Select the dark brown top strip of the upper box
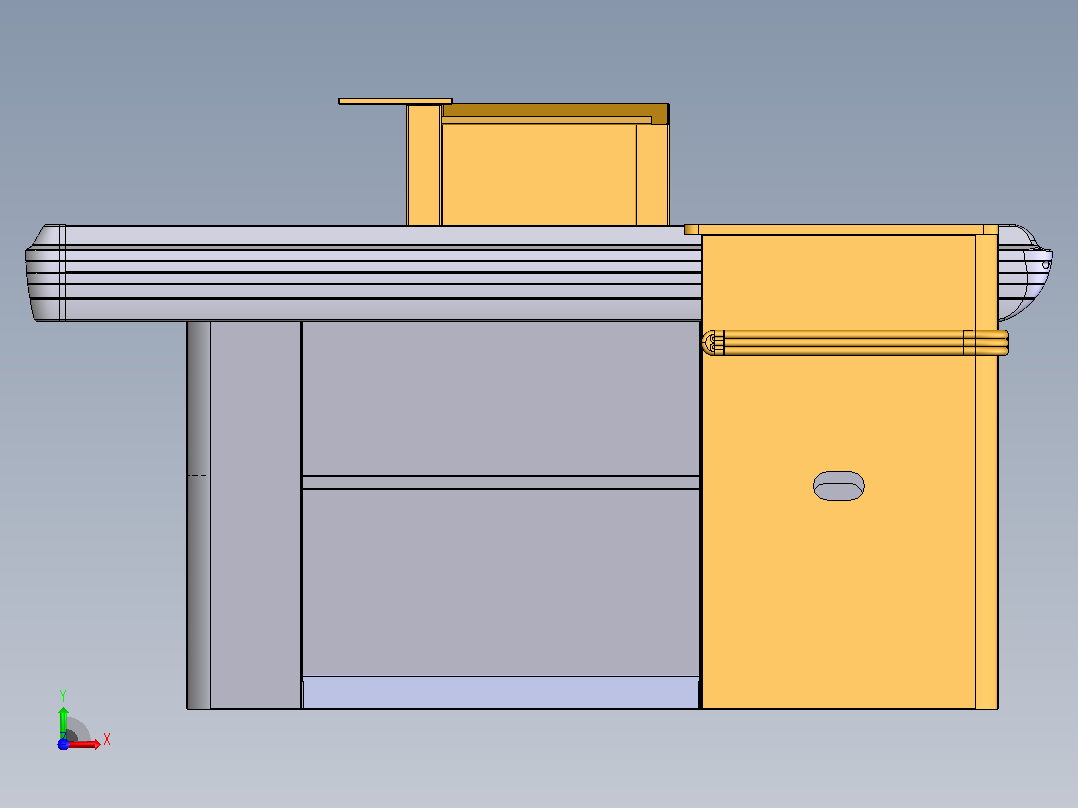Image resolution: width=1078 pixels, height=808 pixels. coord(556,110)
